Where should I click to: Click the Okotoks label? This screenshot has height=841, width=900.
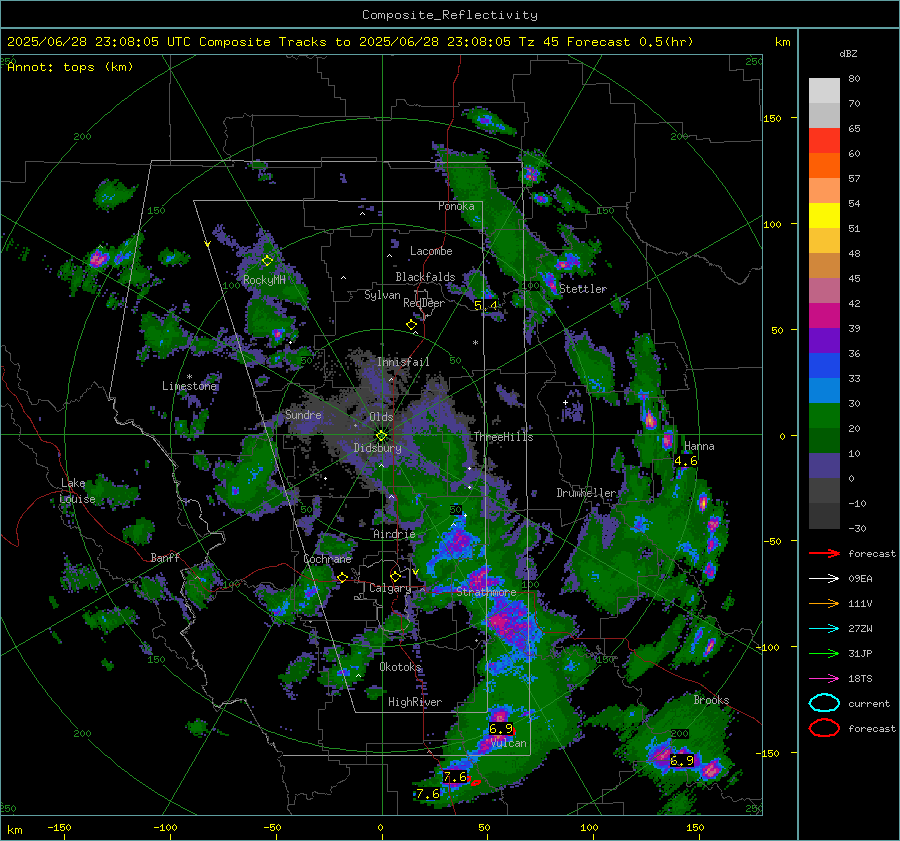click(x=400, y=667)
